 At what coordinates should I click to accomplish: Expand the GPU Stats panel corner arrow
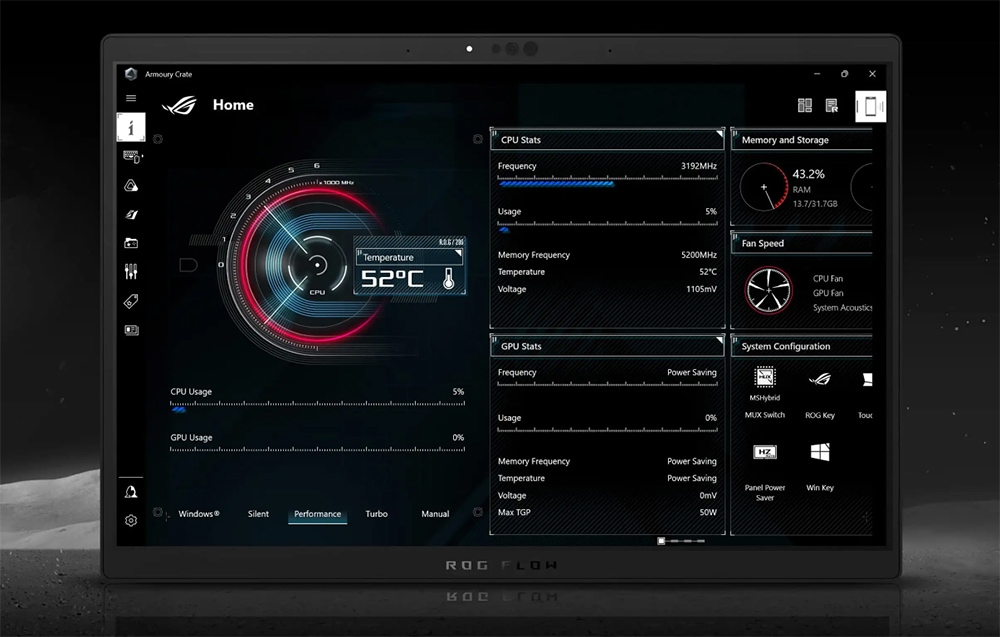(719, 340)
